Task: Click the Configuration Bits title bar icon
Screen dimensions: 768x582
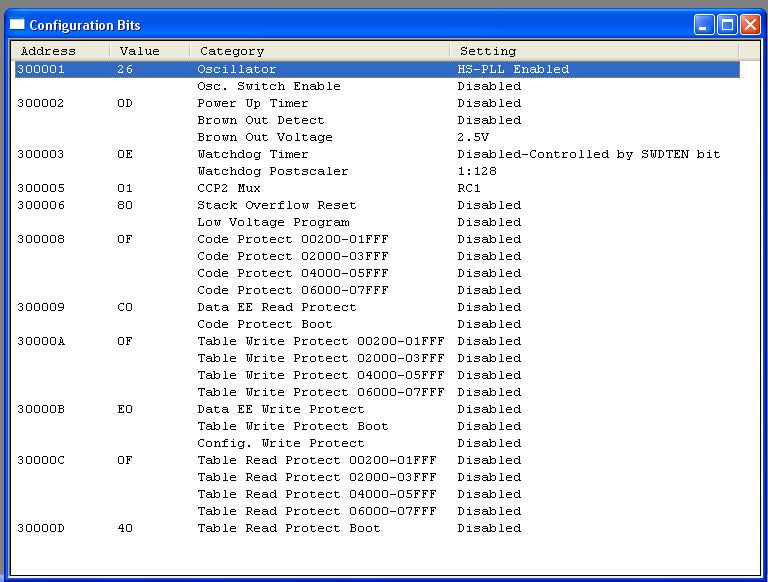Action: (17, 25)
